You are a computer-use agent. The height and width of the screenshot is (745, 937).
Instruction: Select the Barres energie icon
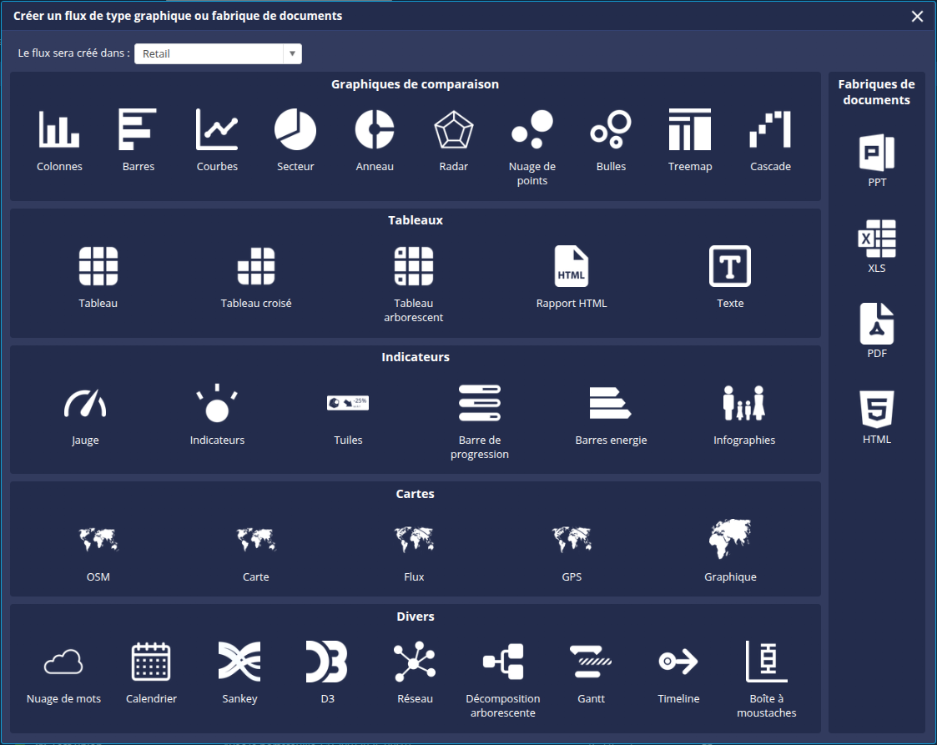click(x=611, y=404)
